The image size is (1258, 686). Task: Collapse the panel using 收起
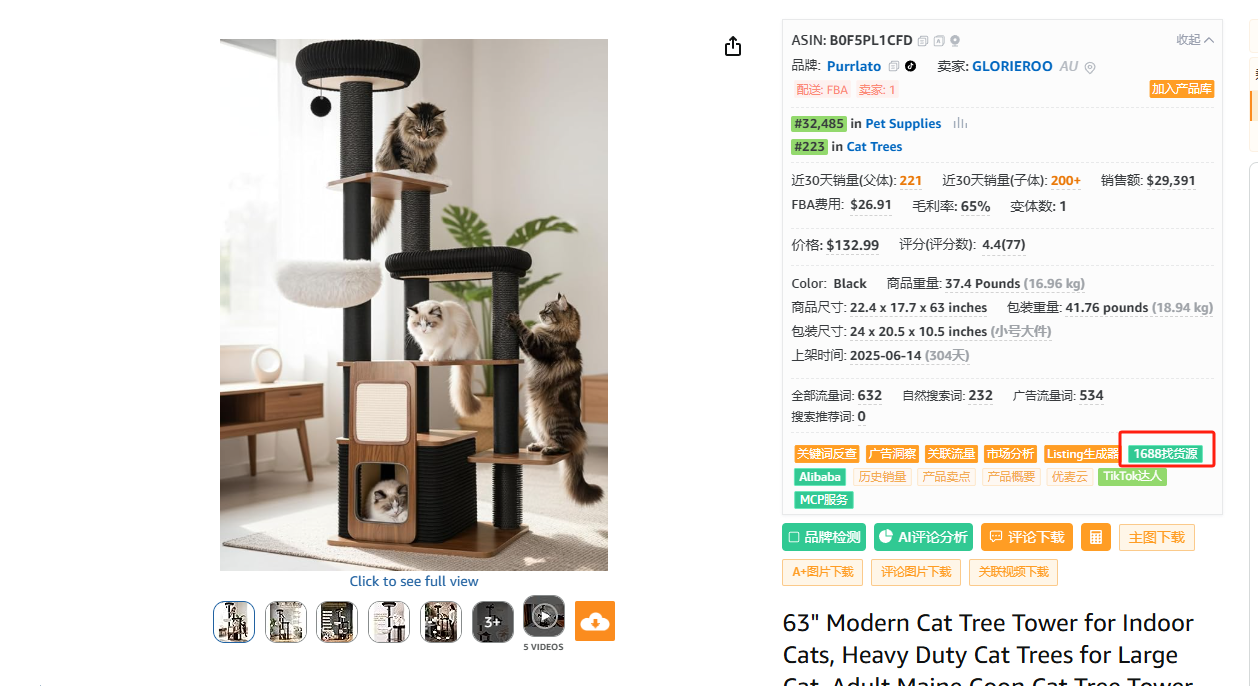(1195, 40)
